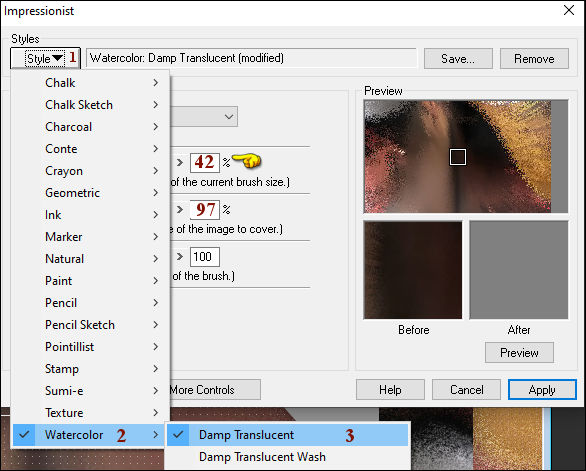
Task: Open Help for Impressionist
Action: (x=390, y=390)
